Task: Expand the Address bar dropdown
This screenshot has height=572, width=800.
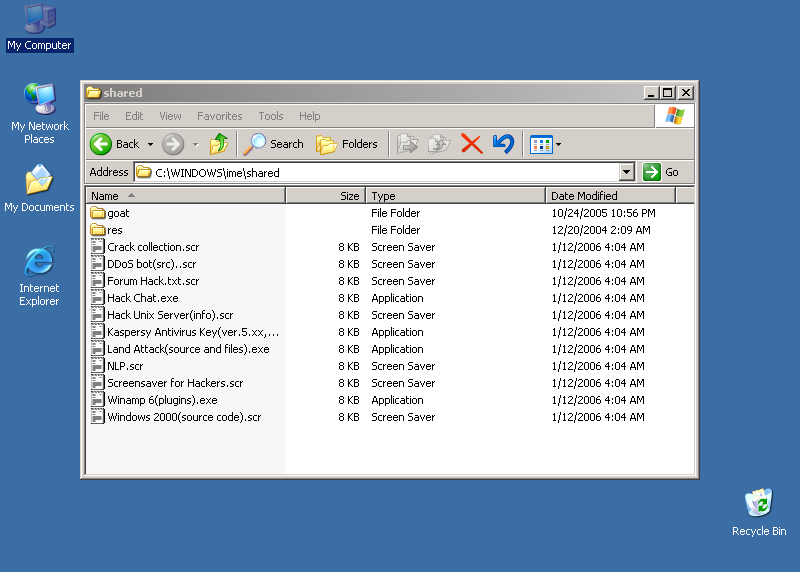Action: tap(627, 172)
